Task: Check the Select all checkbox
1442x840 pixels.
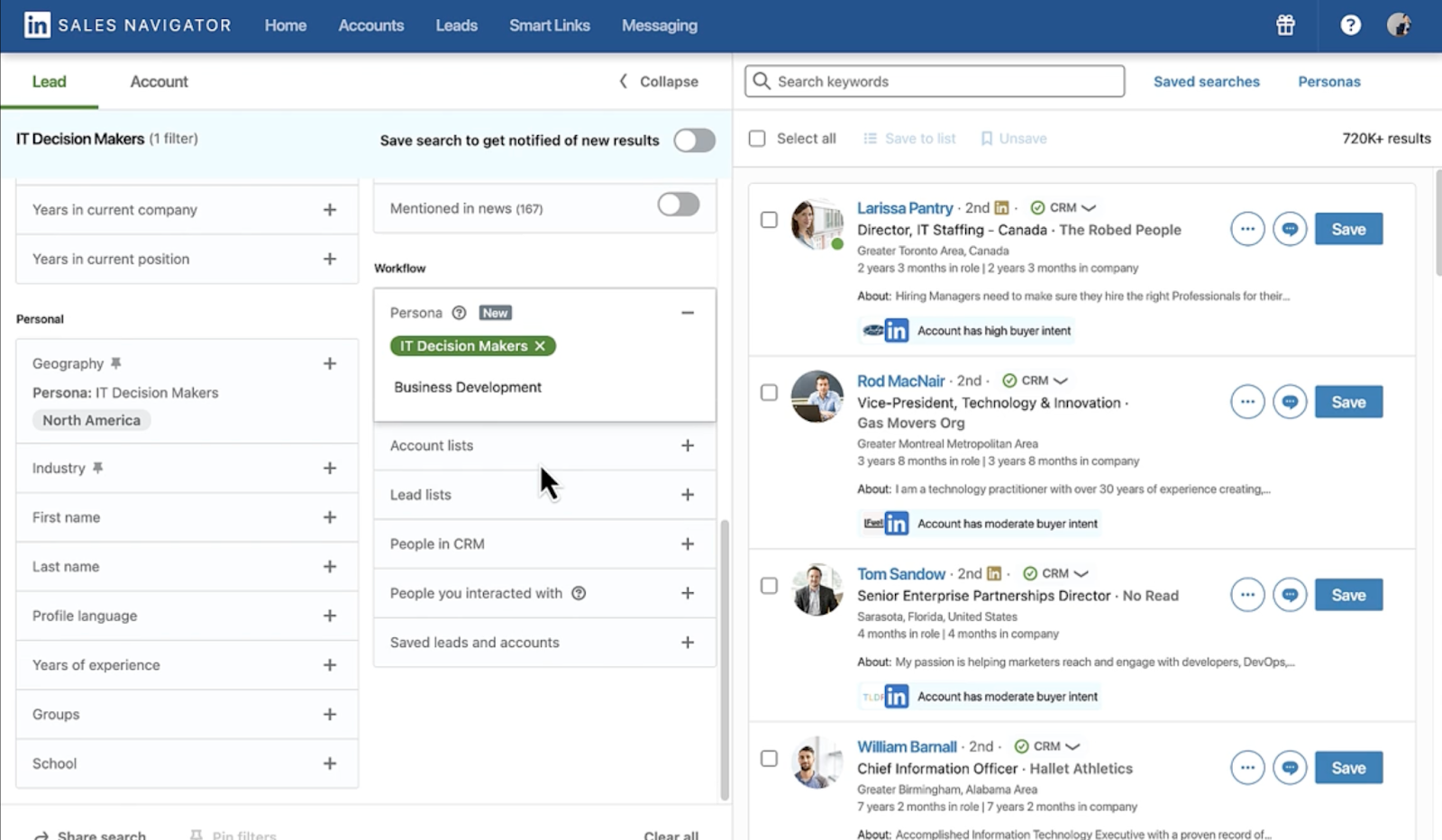Action: click(757, 139)
